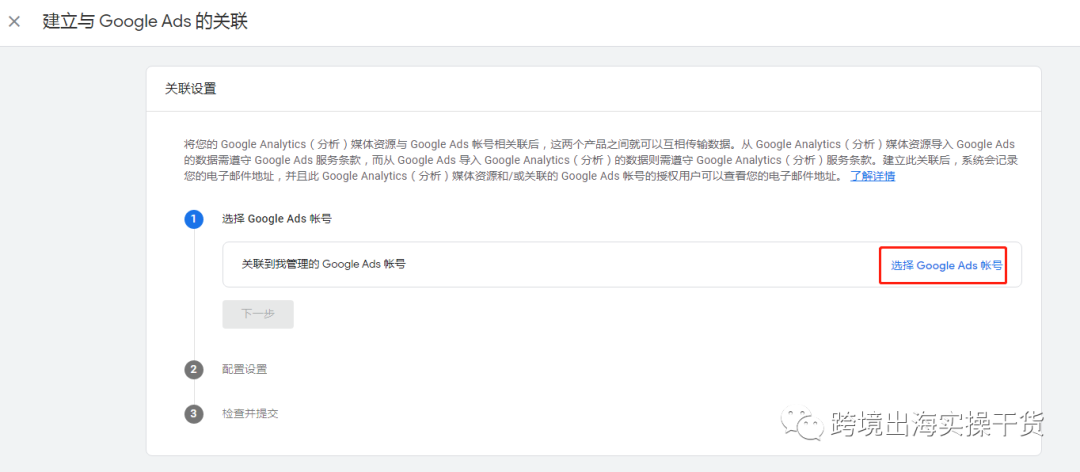Click the 检查并提交 step label

250,413
